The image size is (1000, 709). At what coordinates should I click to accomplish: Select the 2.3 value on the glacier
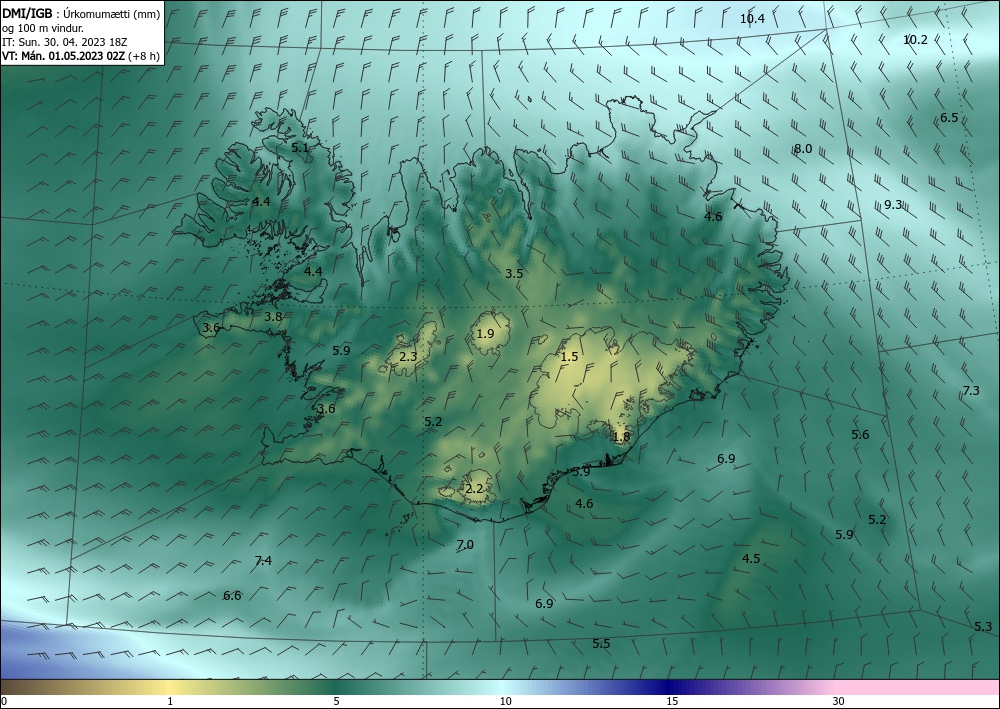click(408, 356)
